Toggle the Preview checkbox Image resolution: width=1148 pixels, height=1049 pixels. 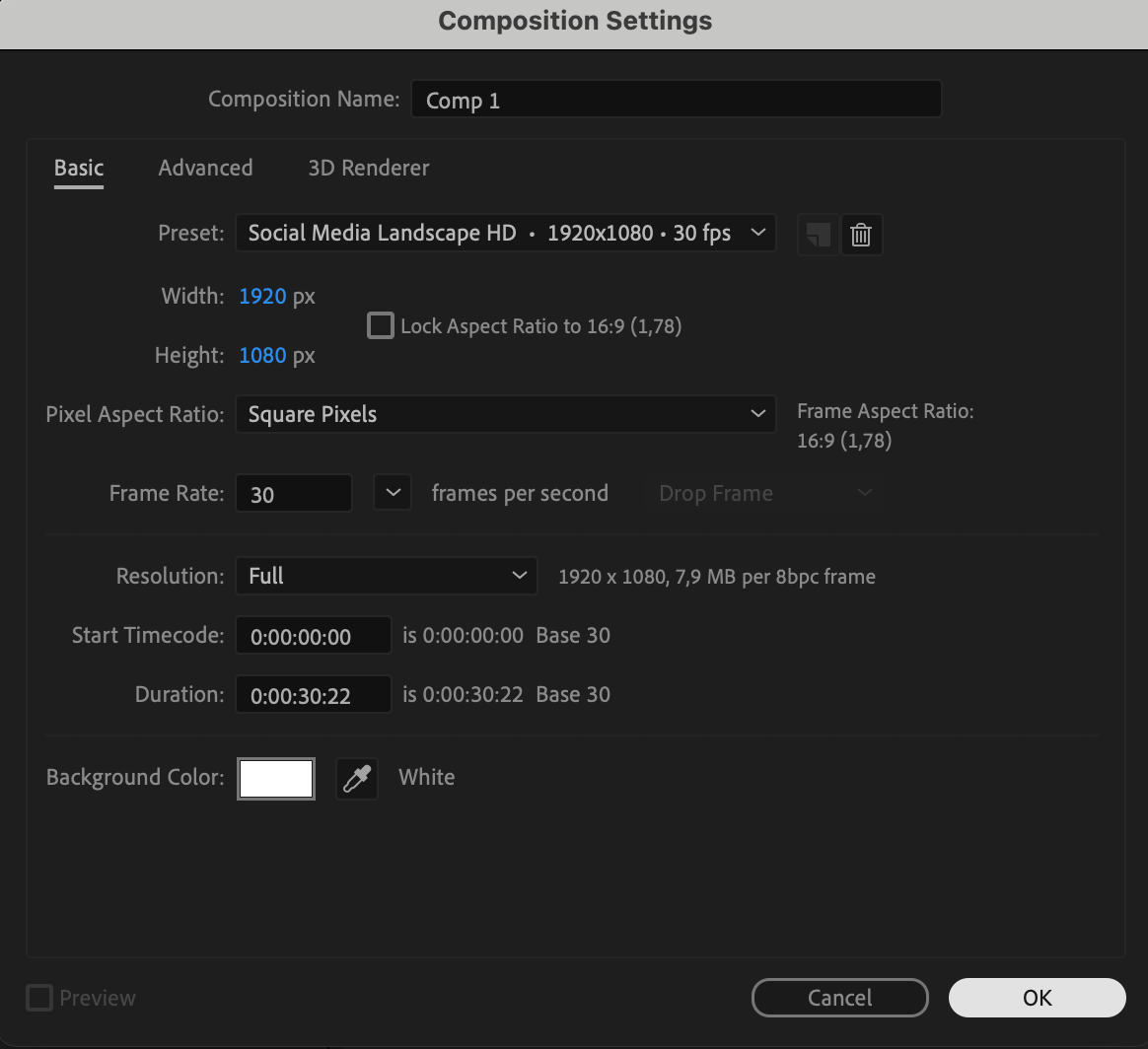[x=39, y=998]
